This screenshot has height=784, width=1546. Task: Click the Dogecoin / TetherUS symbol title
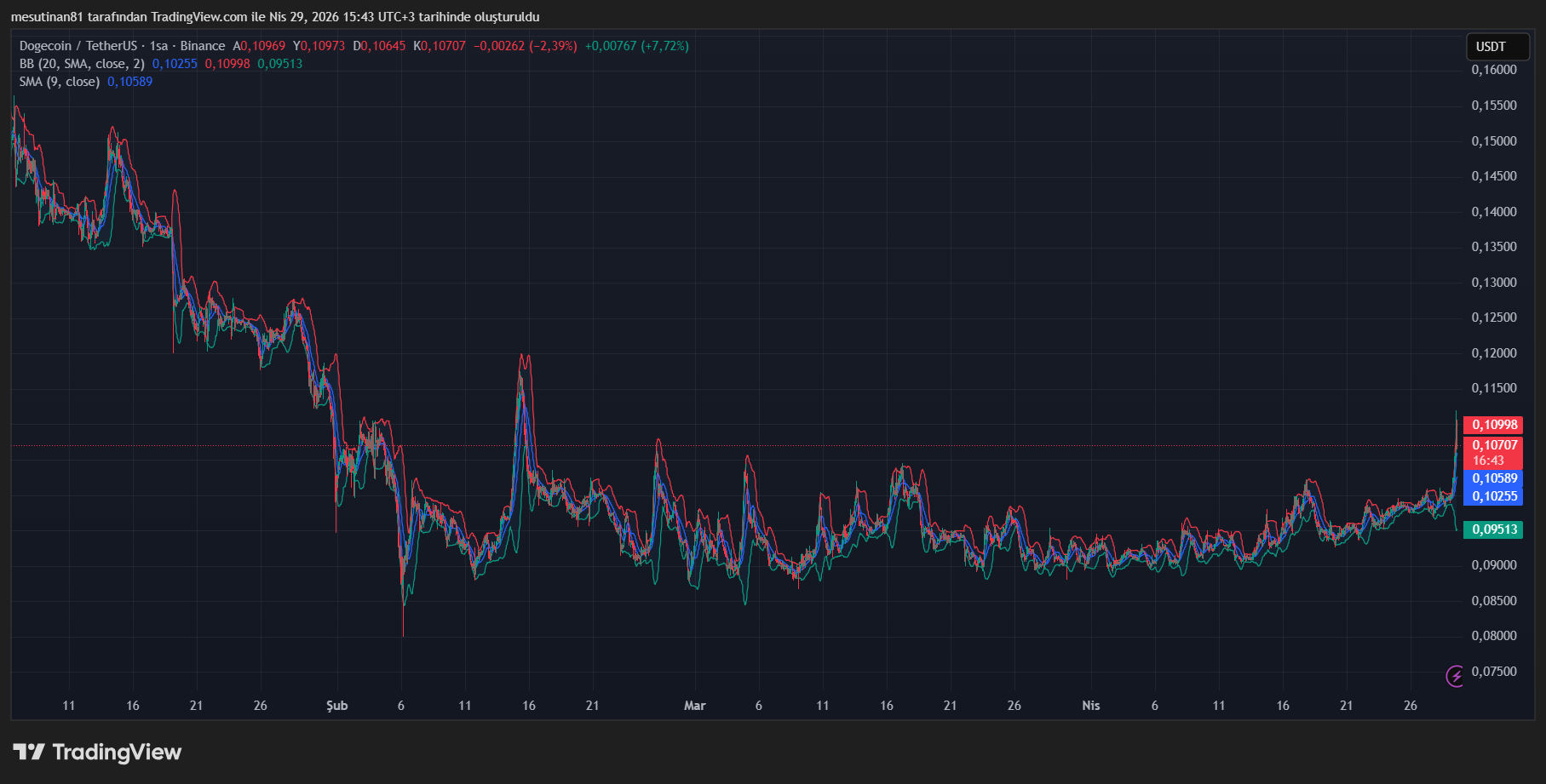tap(78, 46)
